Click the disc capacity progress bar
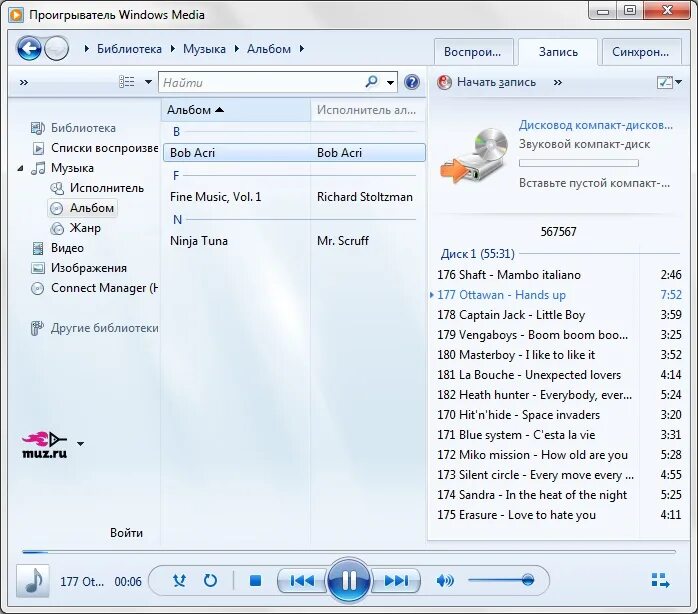This screenshot has height=614, width=698. point(579,163)
